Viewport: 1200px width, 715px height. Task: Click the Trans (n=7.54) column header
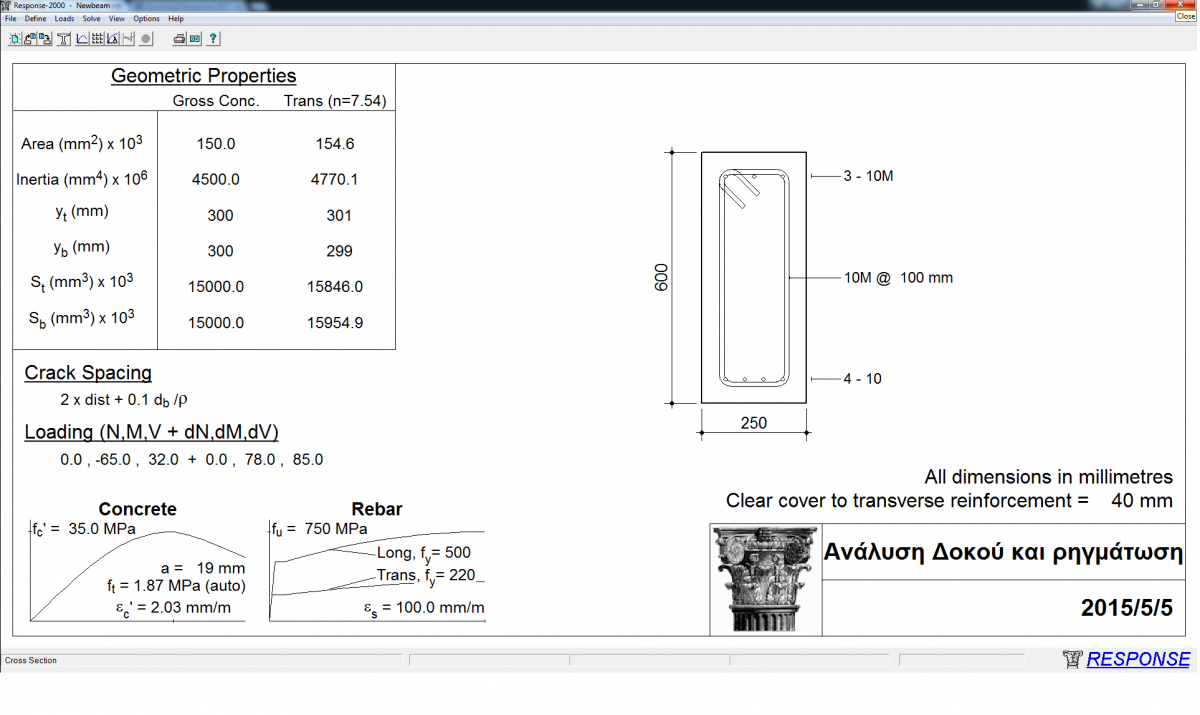(x=335, y=101)
